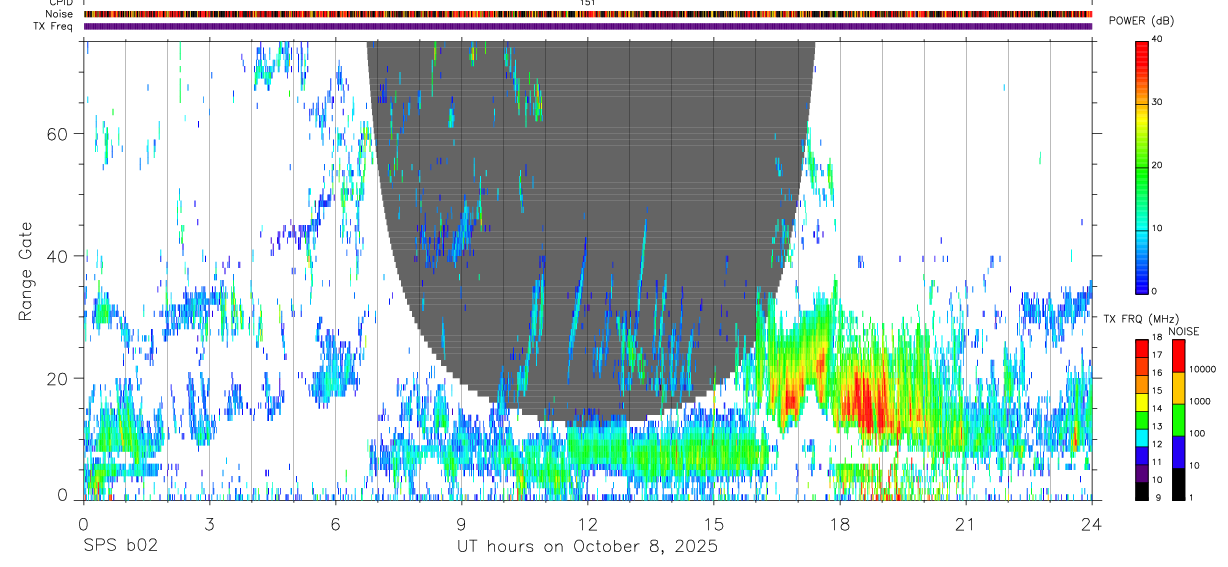Click the 24 tick on the UT hours axis
Viewport: 1228px width, 567px height.
(1092, 524)
